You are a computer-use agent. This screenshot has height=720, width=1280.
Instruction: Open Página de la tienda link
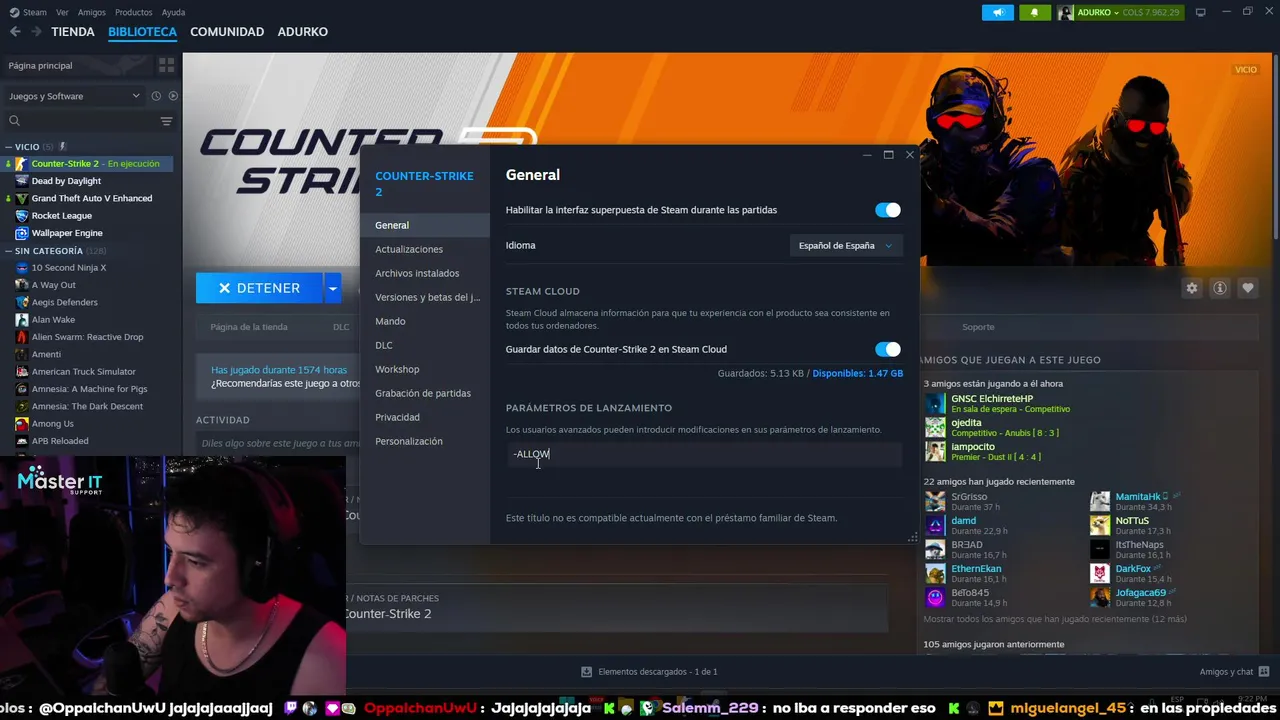click(249, 327)
